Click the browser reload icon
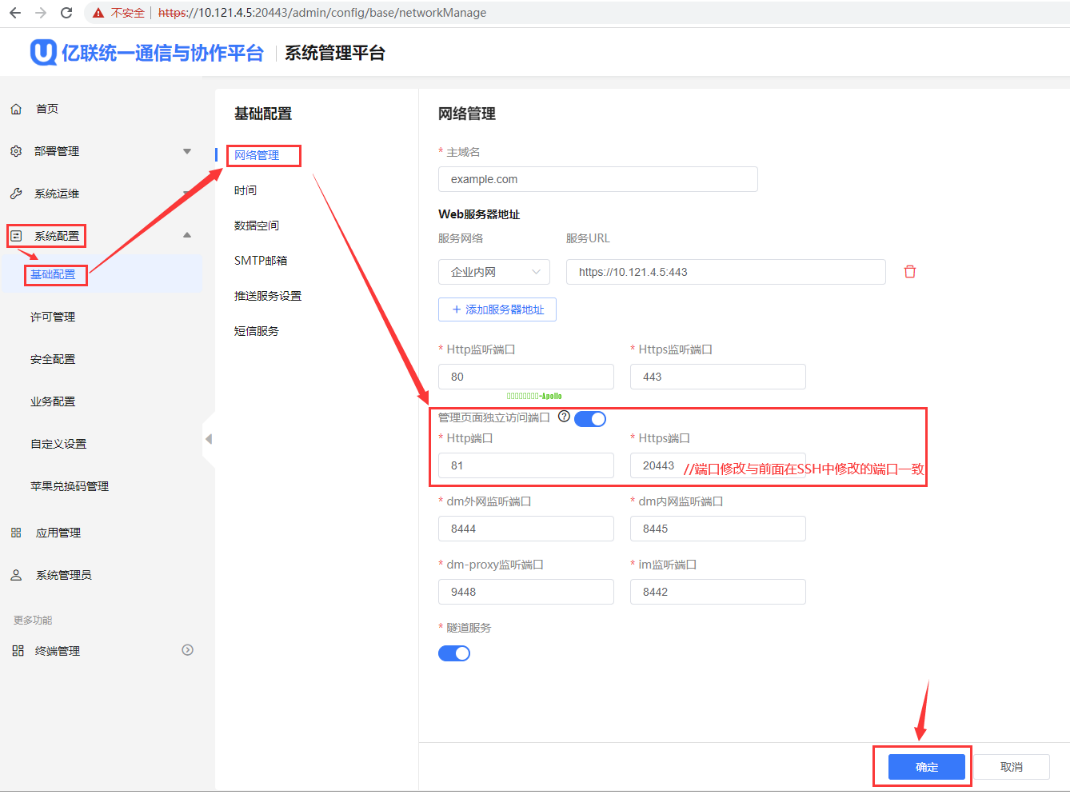 click(x=66, y=13)
